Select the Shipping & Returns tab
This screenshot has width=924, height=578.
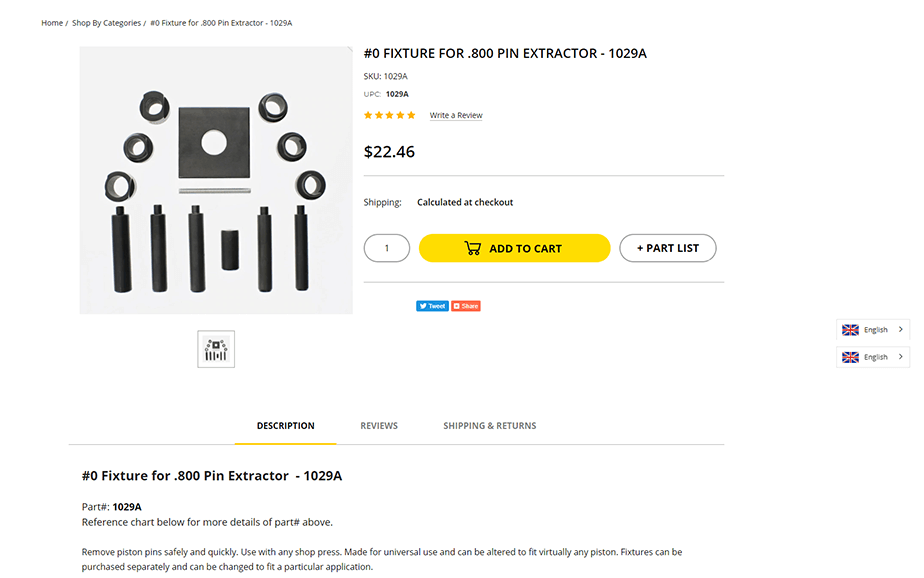click(489, 426)
